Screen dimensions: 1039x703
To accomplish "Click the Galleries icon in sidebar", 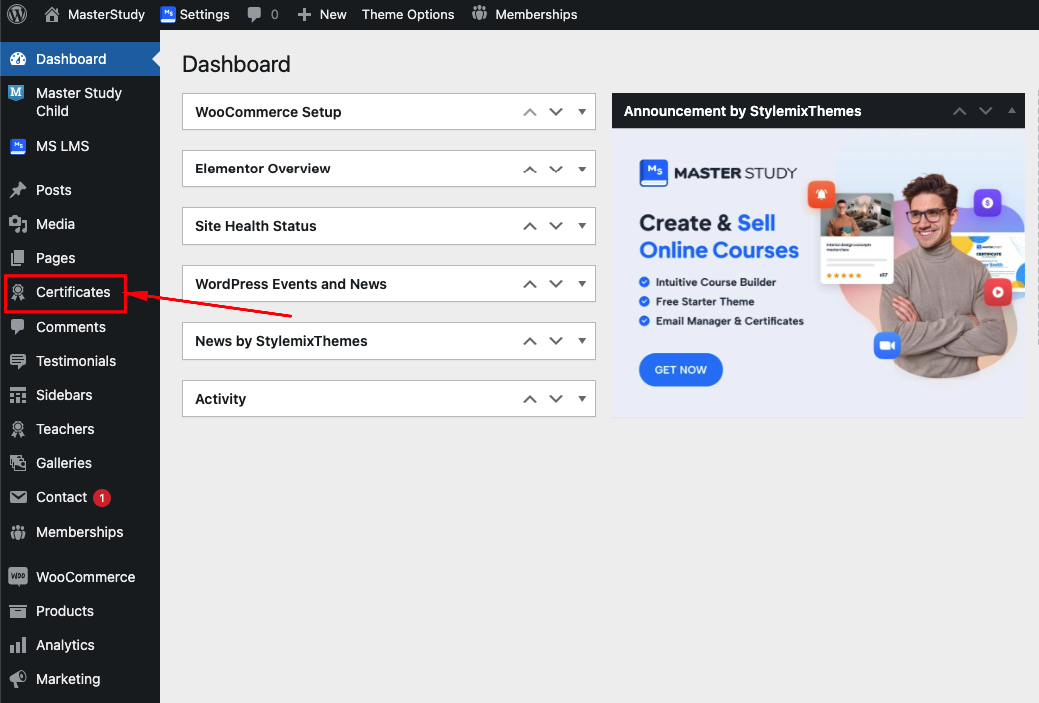I will click(x=18, y=463).
